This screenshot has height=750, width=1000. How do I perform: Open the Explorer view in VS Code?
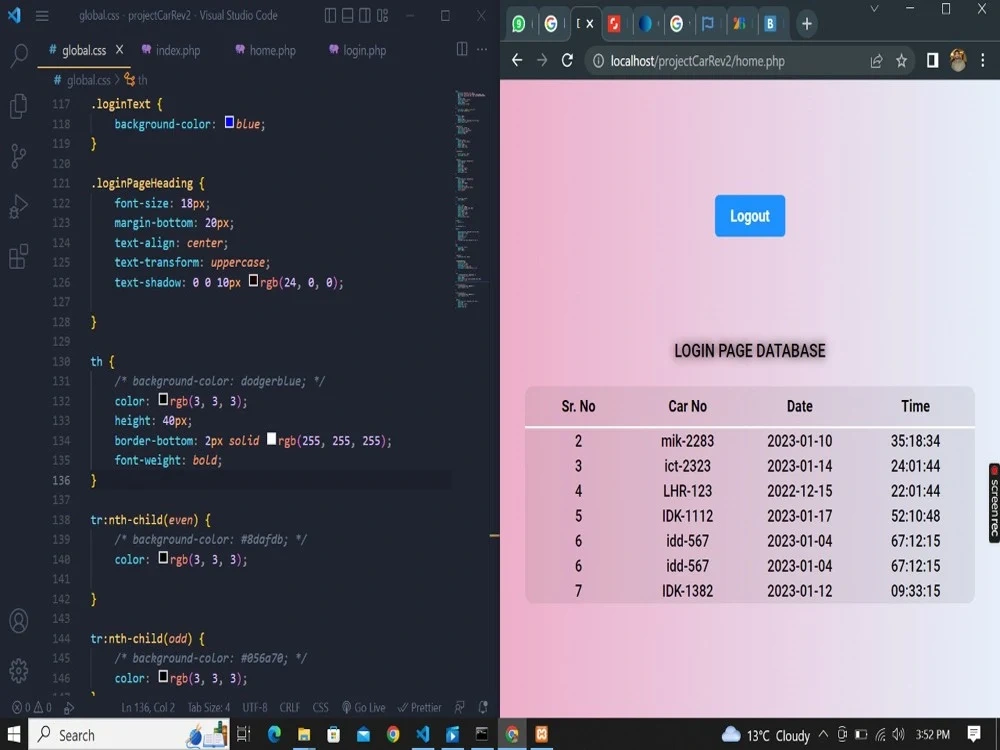19,105
